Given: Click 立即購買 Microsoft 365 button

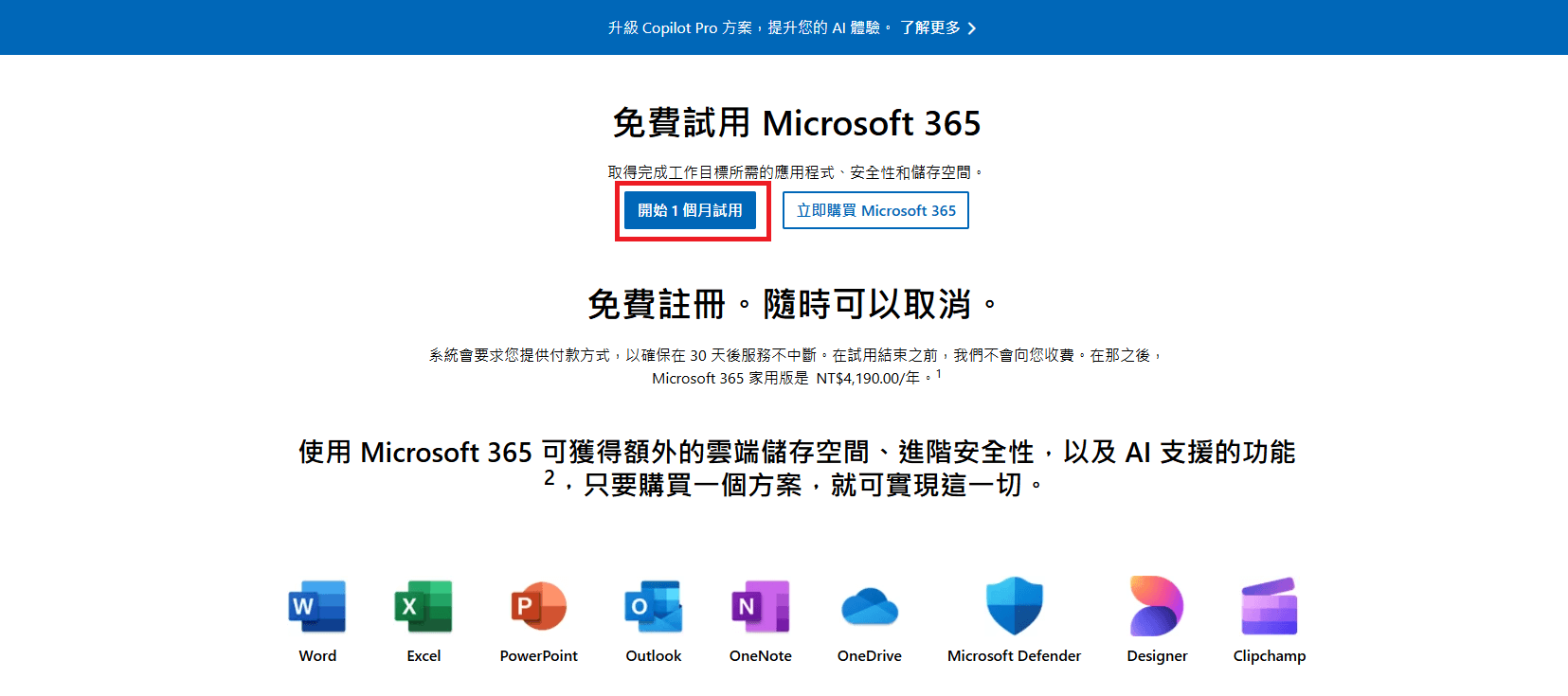Looking at the screenshot, I should click(875, 210).
